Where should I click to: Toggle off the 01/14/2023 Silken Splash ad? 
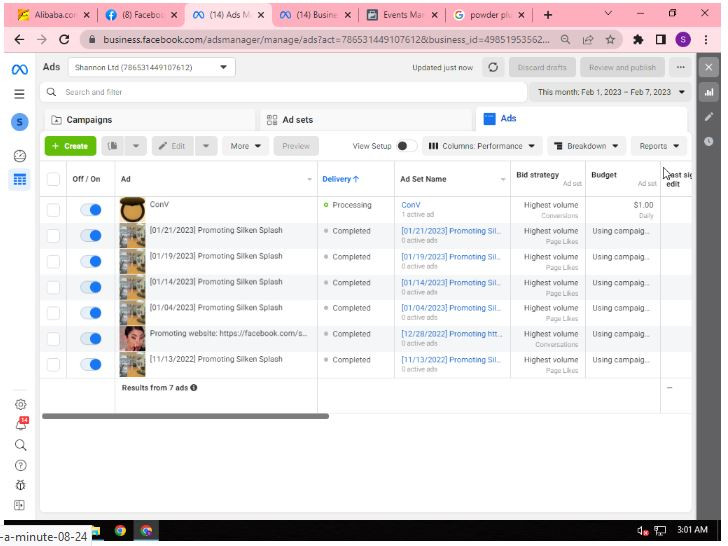tap(91, 287)
